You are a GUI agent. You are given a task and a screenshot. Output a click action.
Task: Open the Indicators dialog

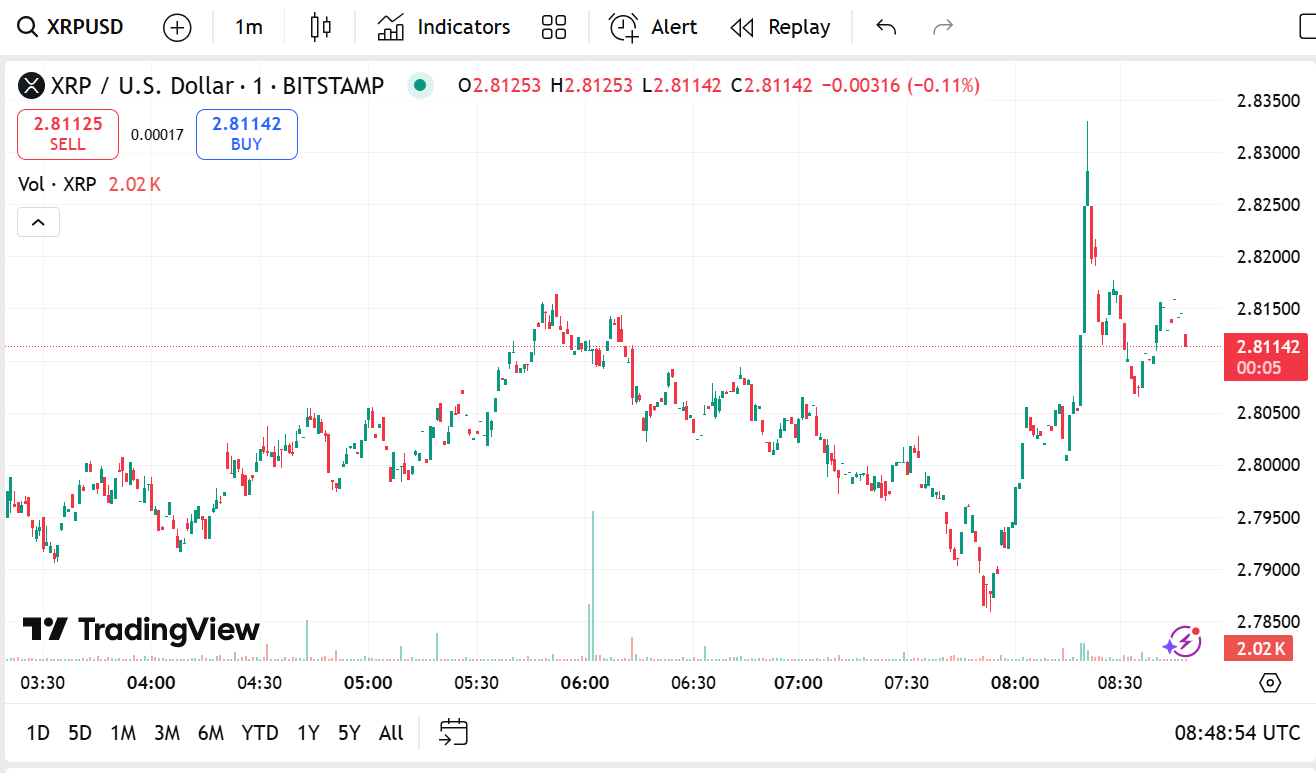point(444,27)
